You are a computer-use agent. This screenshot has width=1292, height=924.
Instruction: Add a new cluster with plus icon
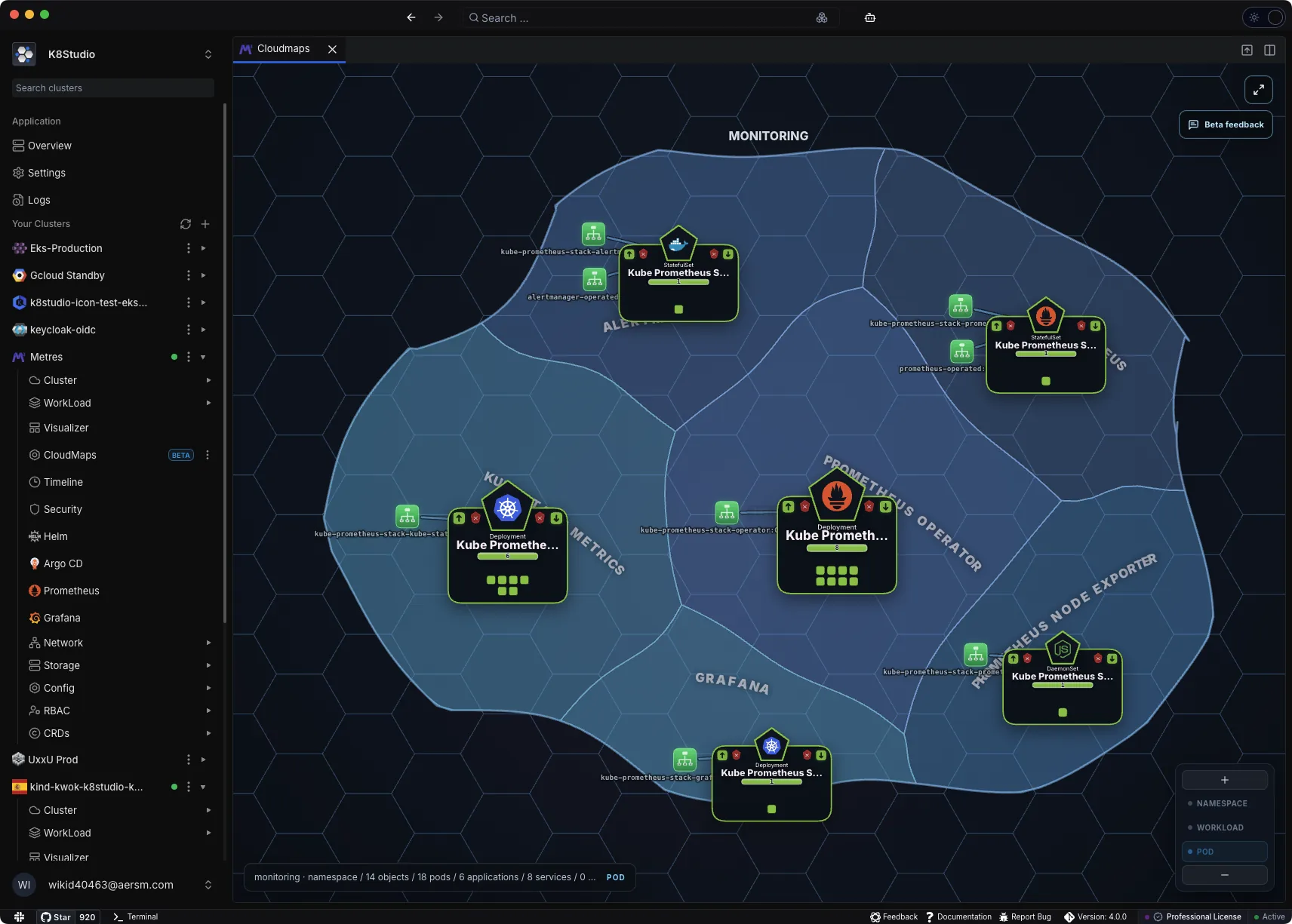(x=205, y=224)
